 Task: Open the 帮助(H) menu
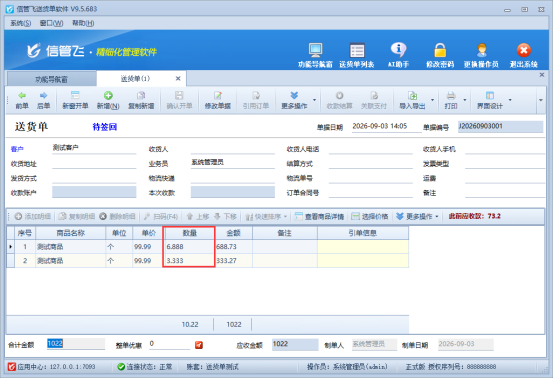(83, 23)
